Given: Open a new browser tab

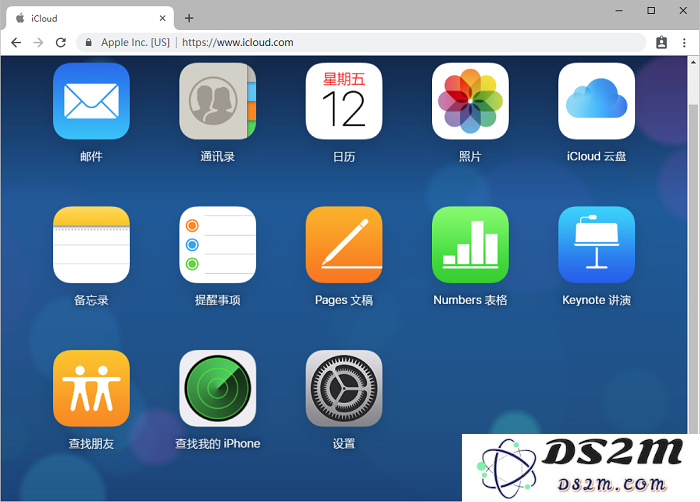Looking at the screenshot, I should 189,18.
